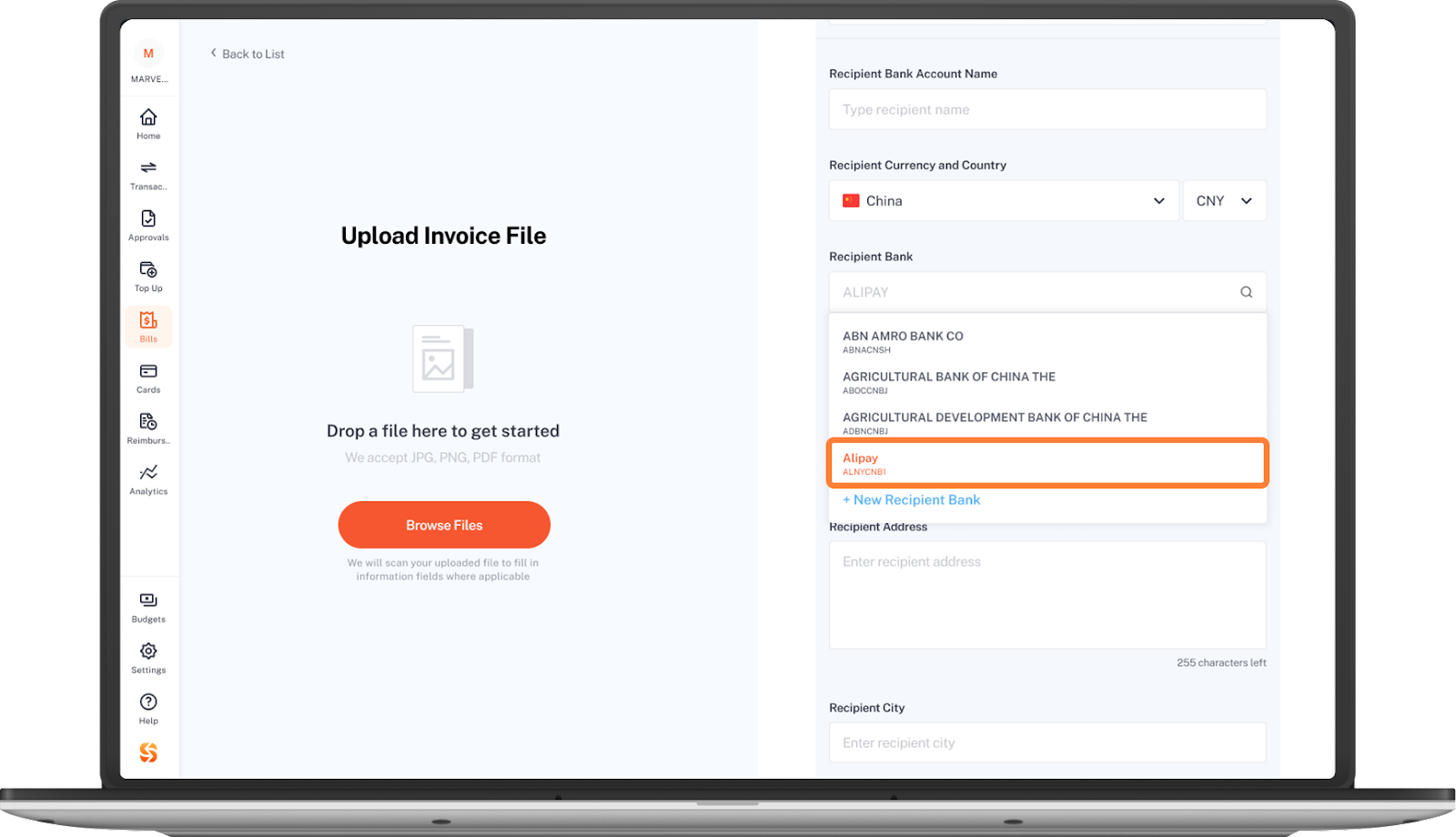1456x837 pixels.
Task: Click the Help question mark icon
Action: 148,701
